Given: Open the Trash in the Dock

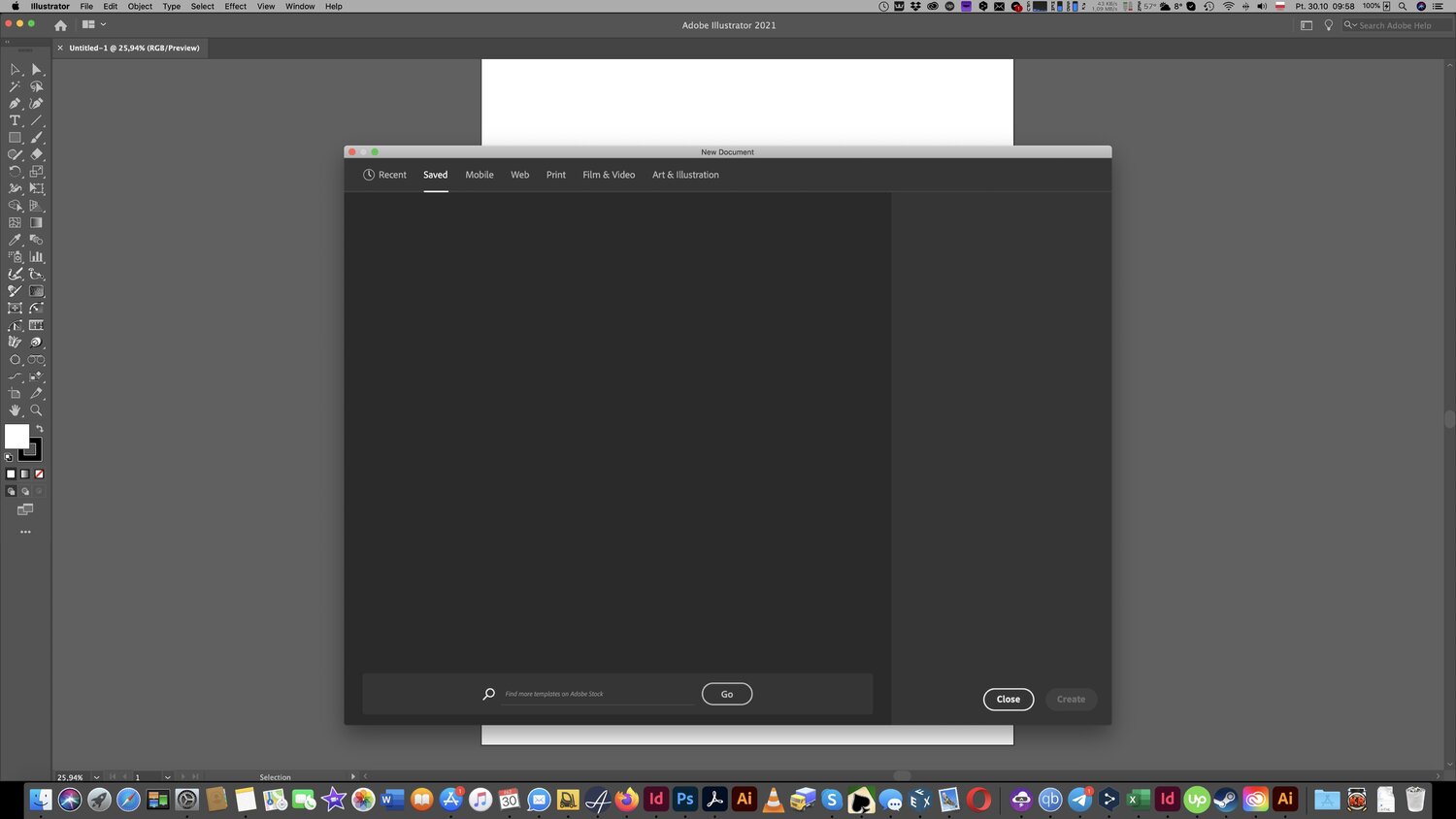Looking at the screenshot, I should pos(1415,799).
